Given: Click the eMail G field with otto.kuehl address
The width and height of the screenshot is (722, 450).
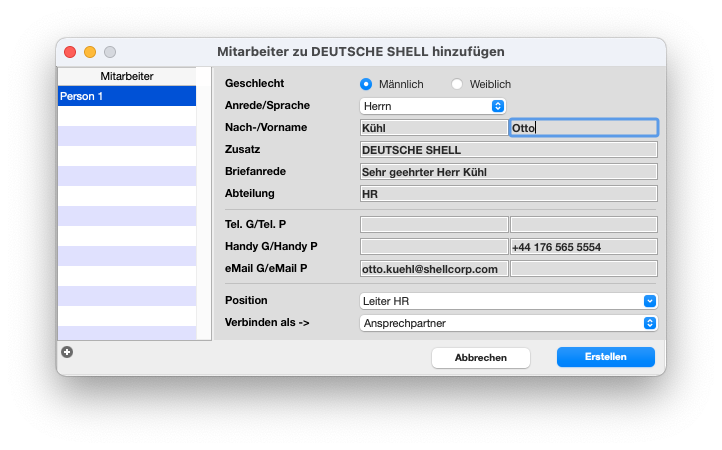Looking at the screenshot, I should [x=434, y=269].
